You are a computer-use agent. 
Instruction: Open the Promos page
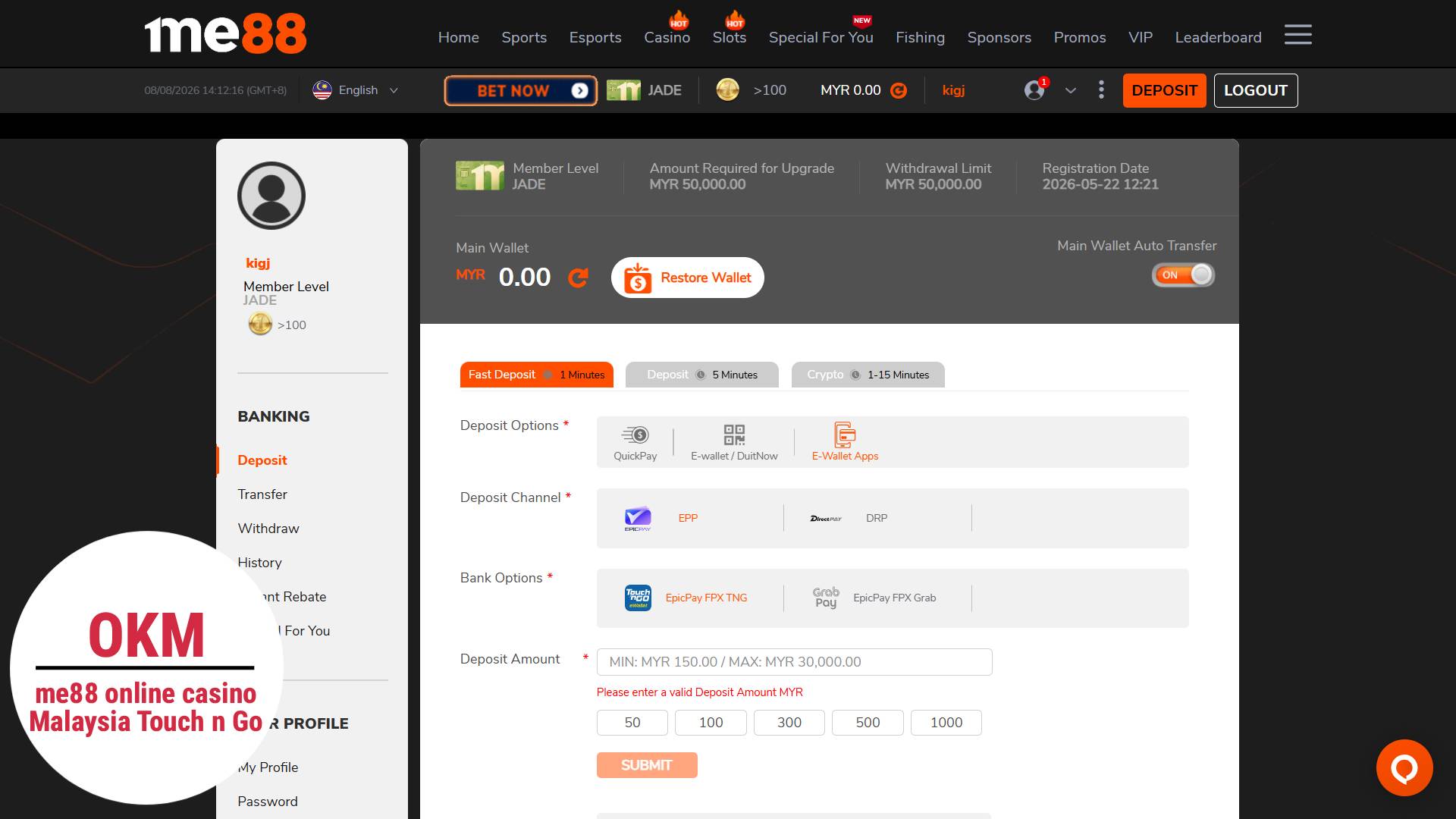(x=1079, y=37)
